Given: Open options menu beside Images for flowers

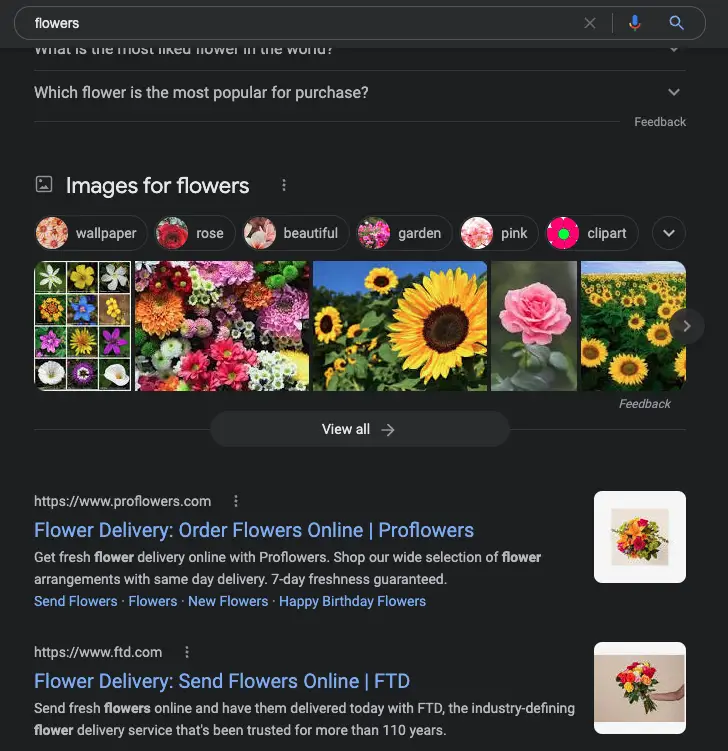Looking at the screenshot, I should click(284, 185).
